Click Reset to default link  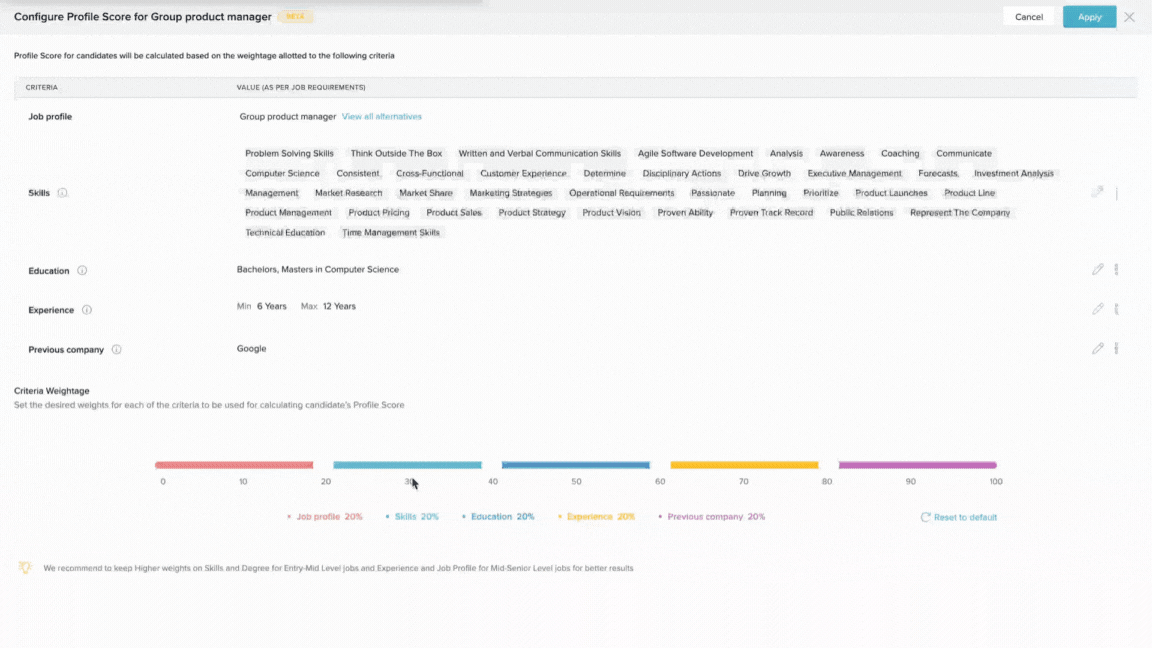(x=965, y=517)
